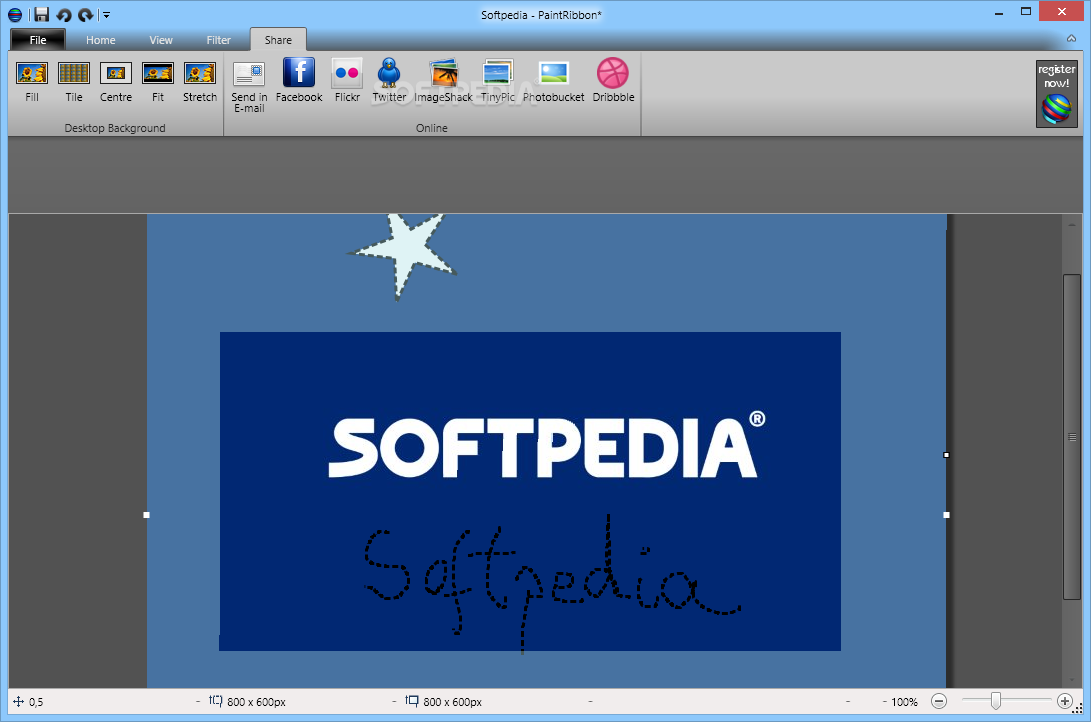Open the quick access toolbar customize dropdown
The image size is (1091, 722).
point(106,14)
